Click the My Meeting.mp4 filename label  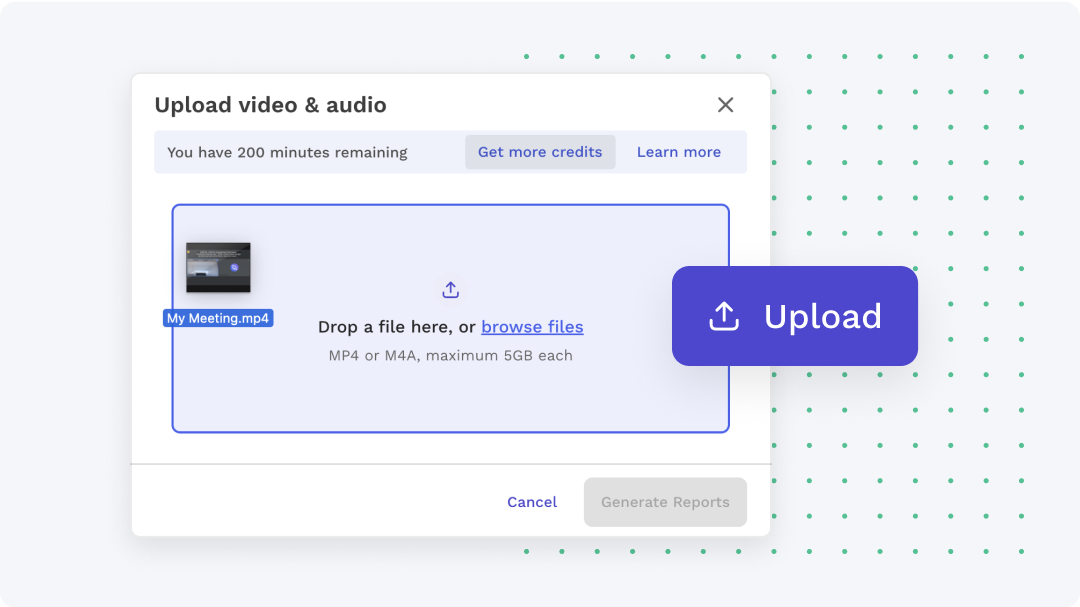tap(218, 317)
